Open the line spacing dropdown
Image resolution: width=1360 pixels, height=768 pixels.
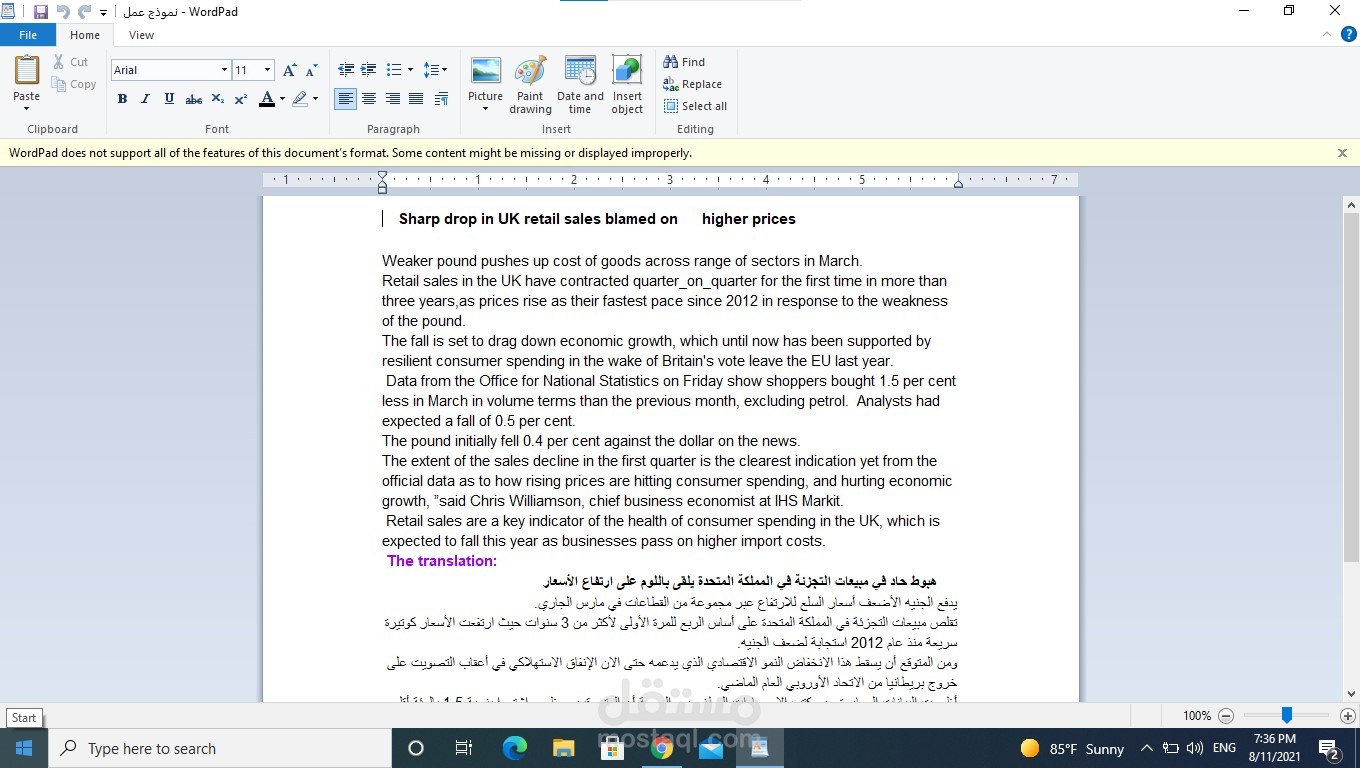coord(435,70)
